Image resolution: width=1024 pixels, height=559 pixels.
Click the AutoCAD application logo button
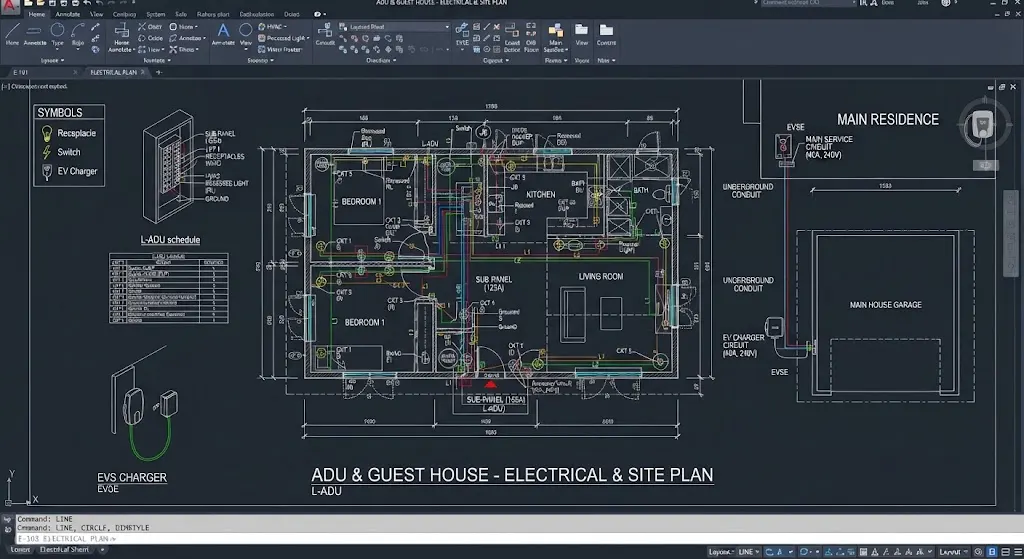[9, 6]
